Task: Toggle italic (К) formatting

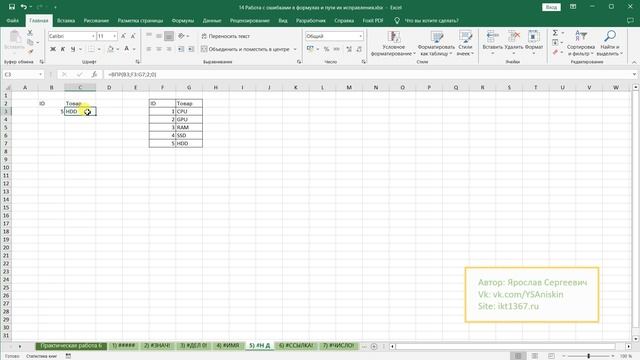Action: point(63,49)
